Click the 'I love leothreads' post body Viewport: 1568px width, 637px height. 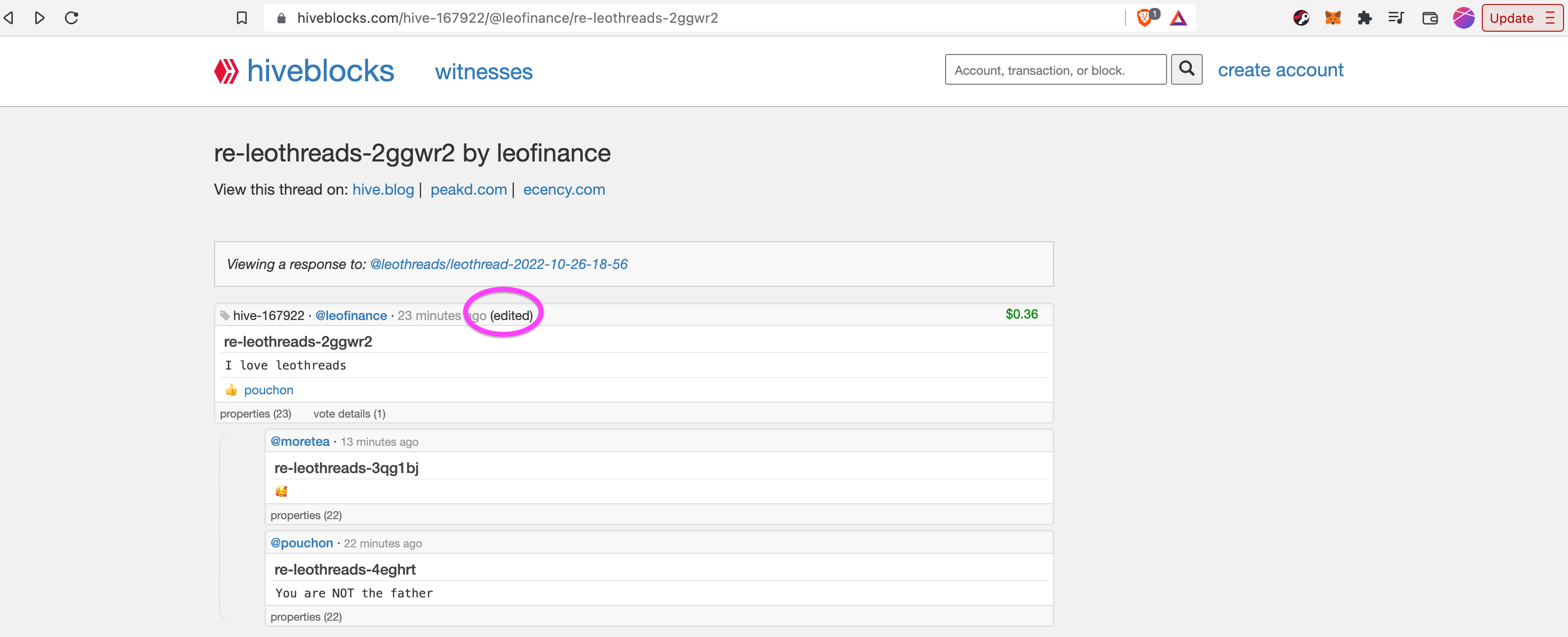(x=285, y=366)
